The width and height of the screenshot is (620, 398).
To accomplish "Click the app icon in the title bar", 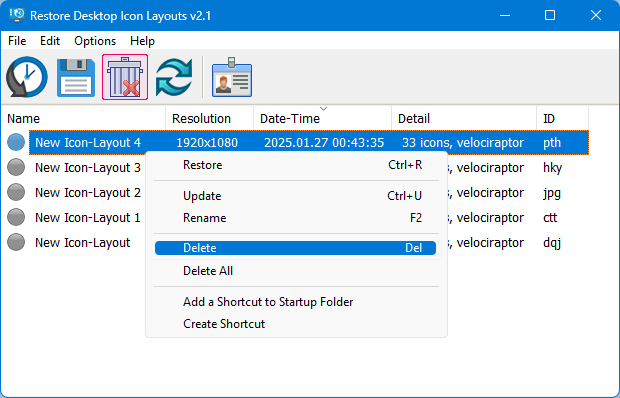I will tap(17, 15).
